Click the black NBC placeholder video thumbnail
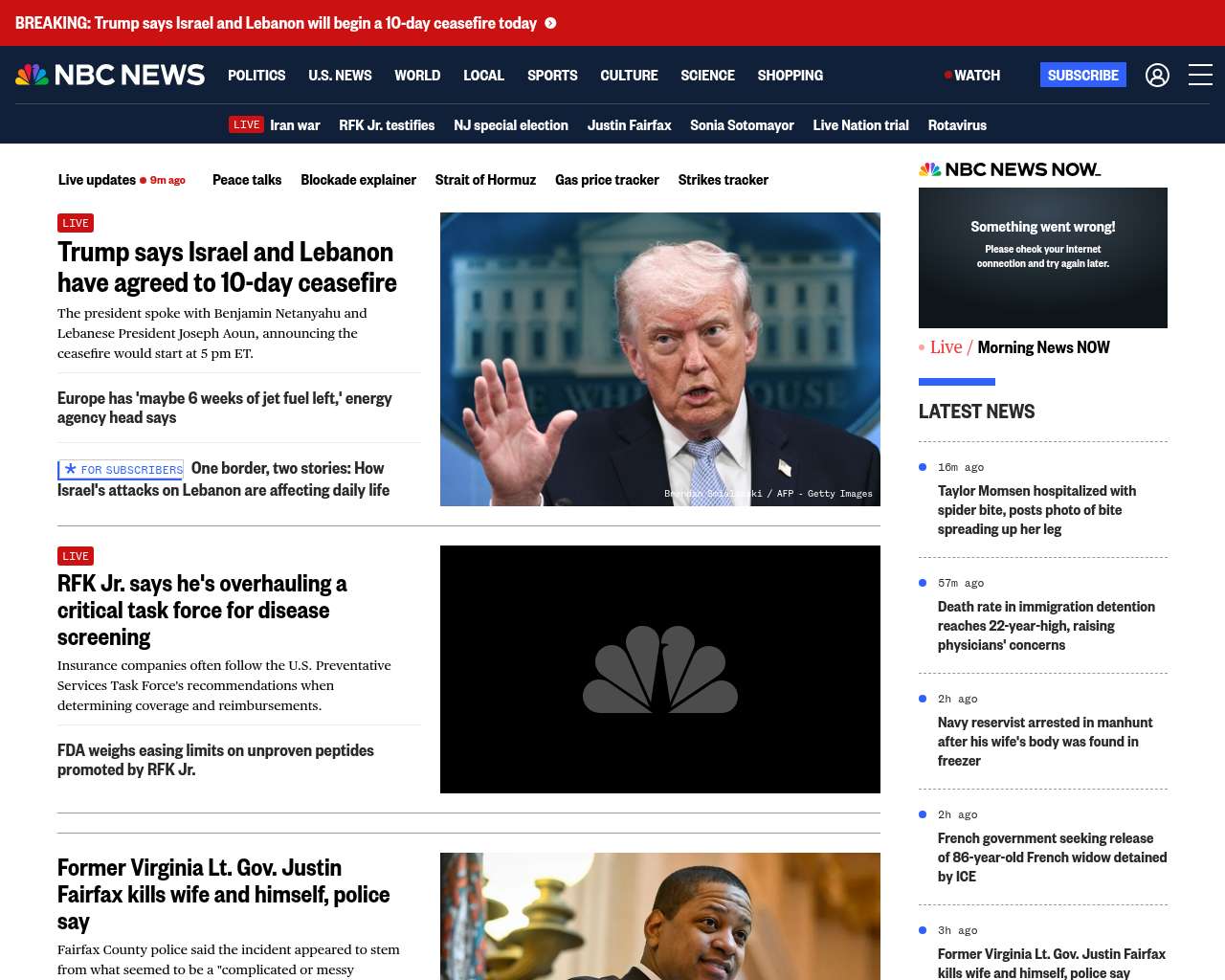The height and width of the screenshot is (980, 1225). pyautogui.click(x=660, y=669)
